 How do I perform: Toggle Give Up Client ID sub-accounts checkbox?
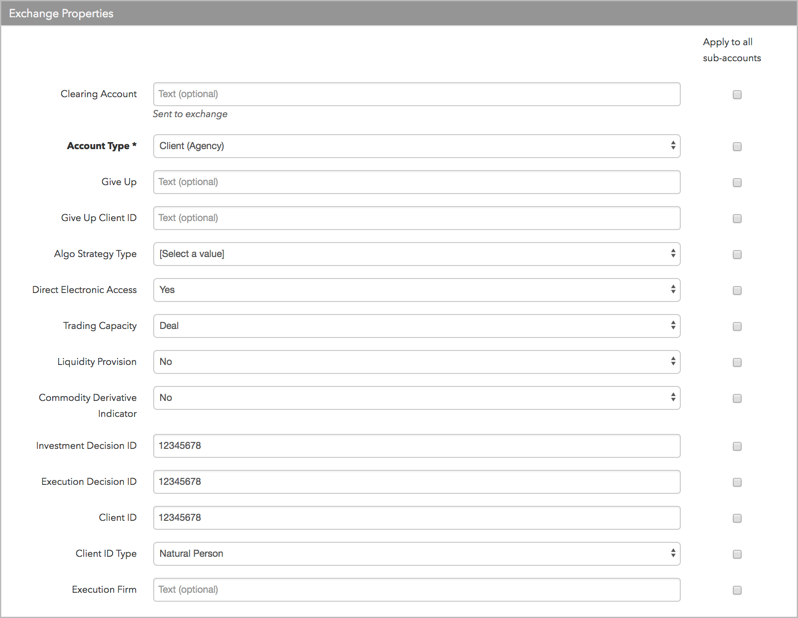click(x=737, y=218)
